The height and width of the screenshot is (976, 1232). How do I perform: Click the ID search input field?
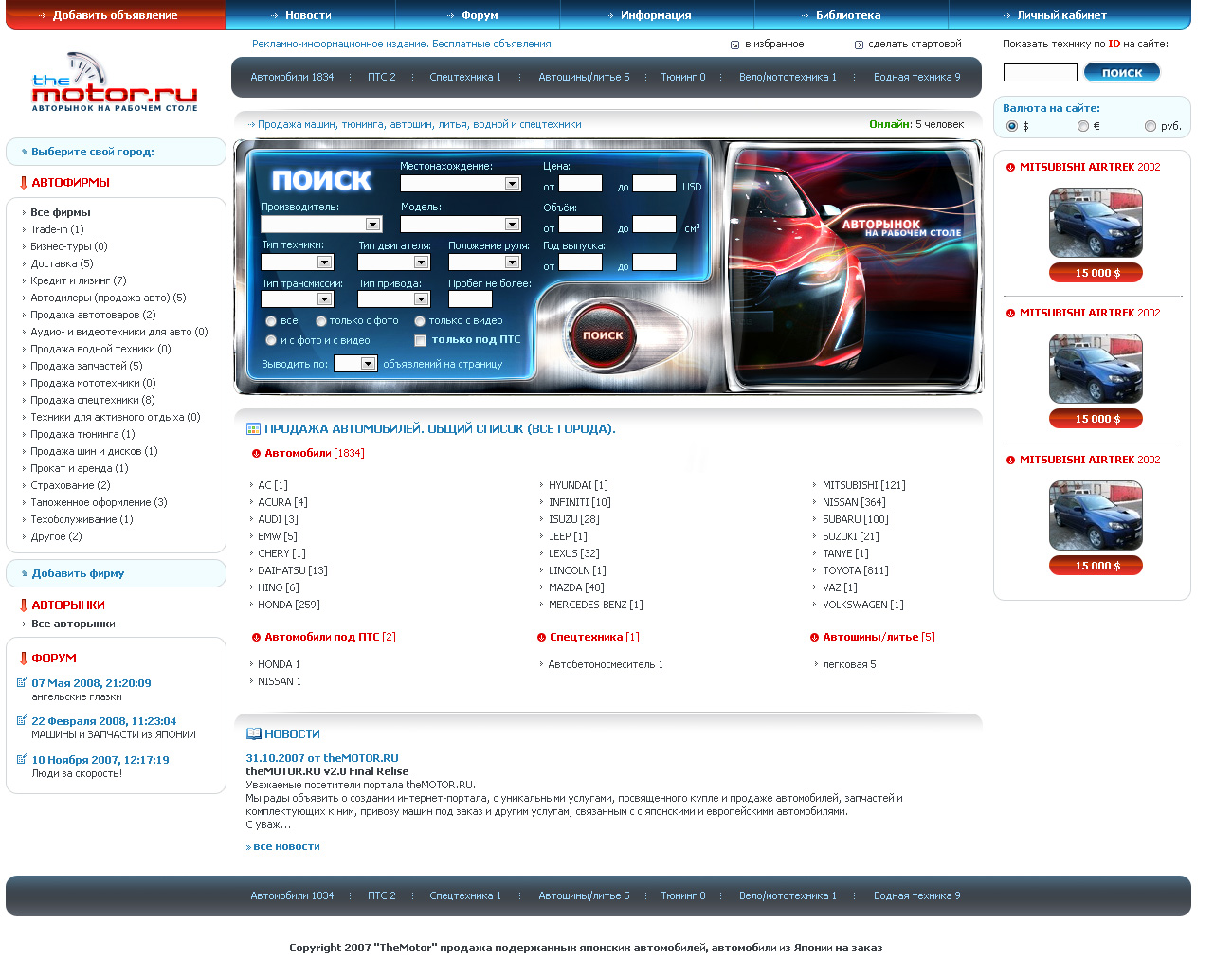click(1040, 71)
